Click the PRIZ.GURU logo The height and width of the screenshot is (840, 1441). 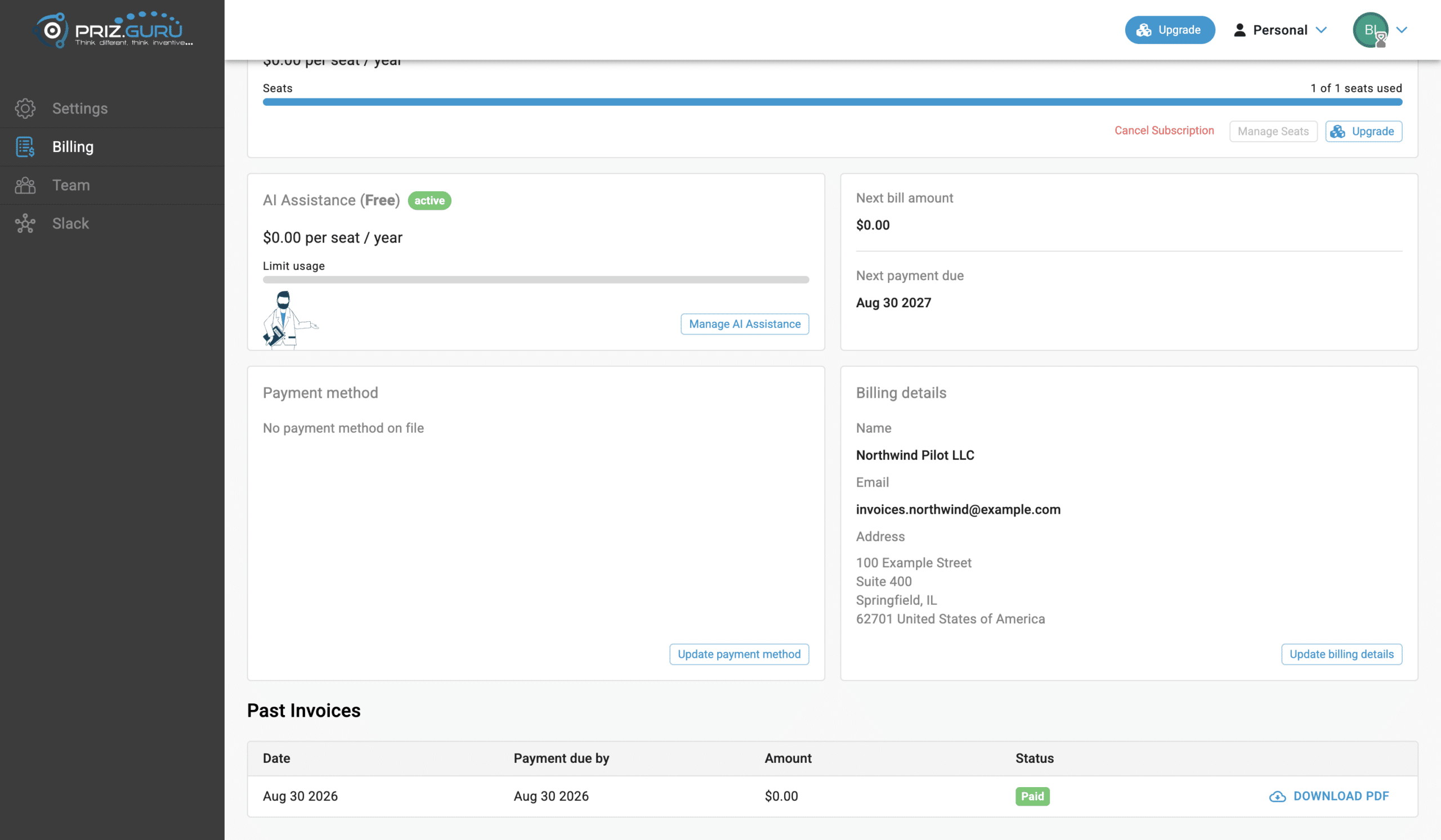(113, 30)
